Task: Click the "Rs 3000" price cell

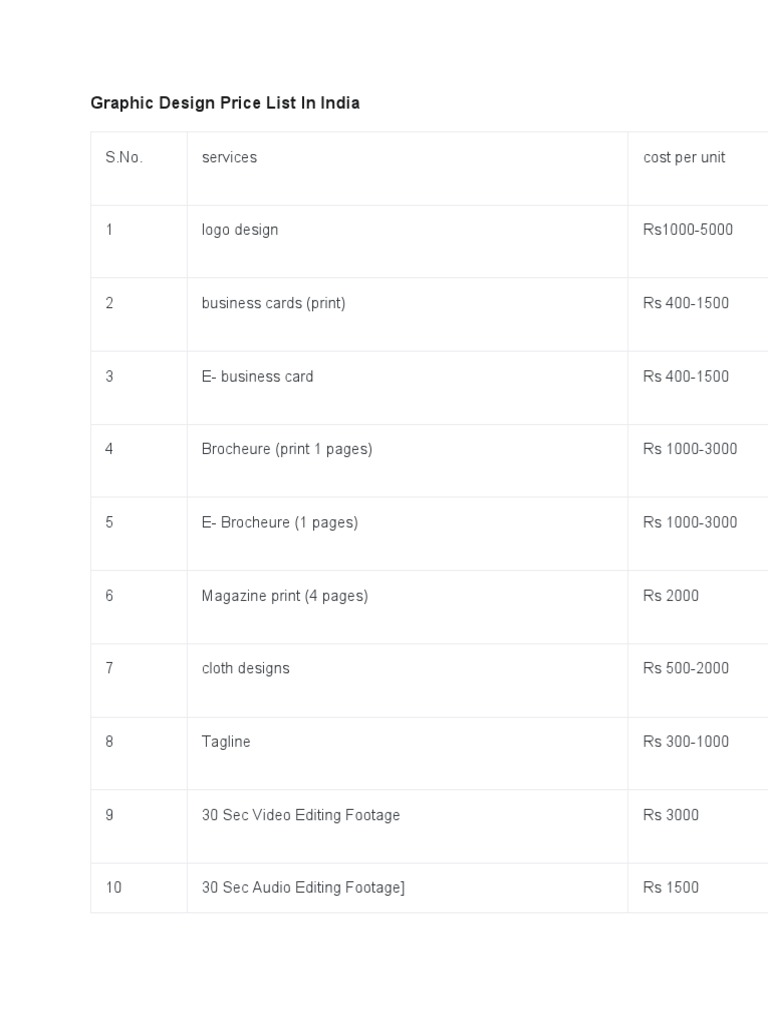Action: pos(671,815)
